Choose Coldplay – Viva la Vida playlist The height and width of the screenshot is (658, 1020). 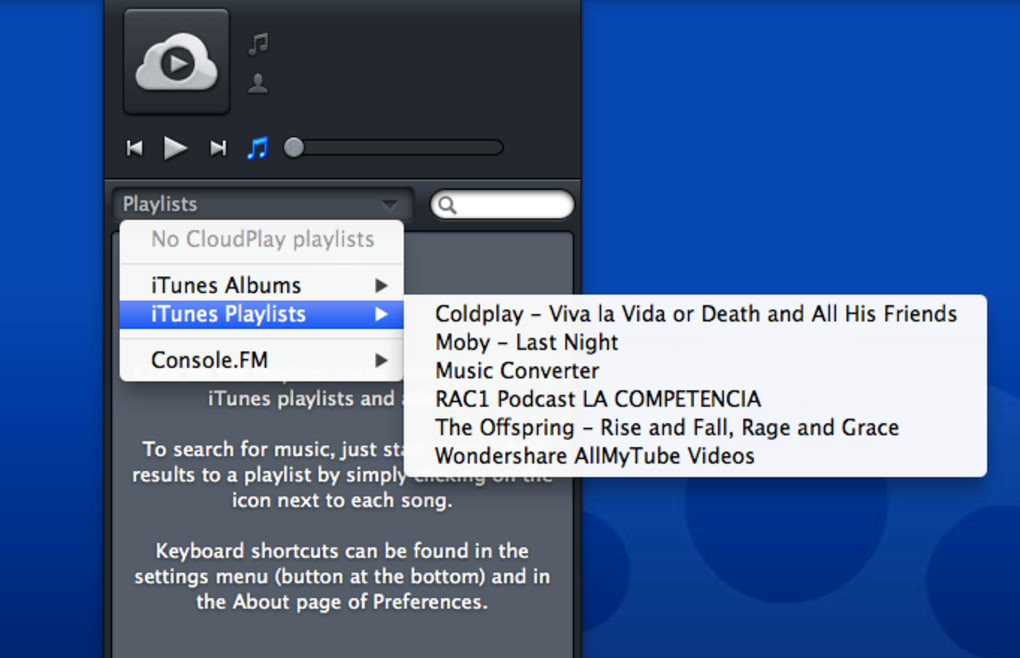pos(695,314)
